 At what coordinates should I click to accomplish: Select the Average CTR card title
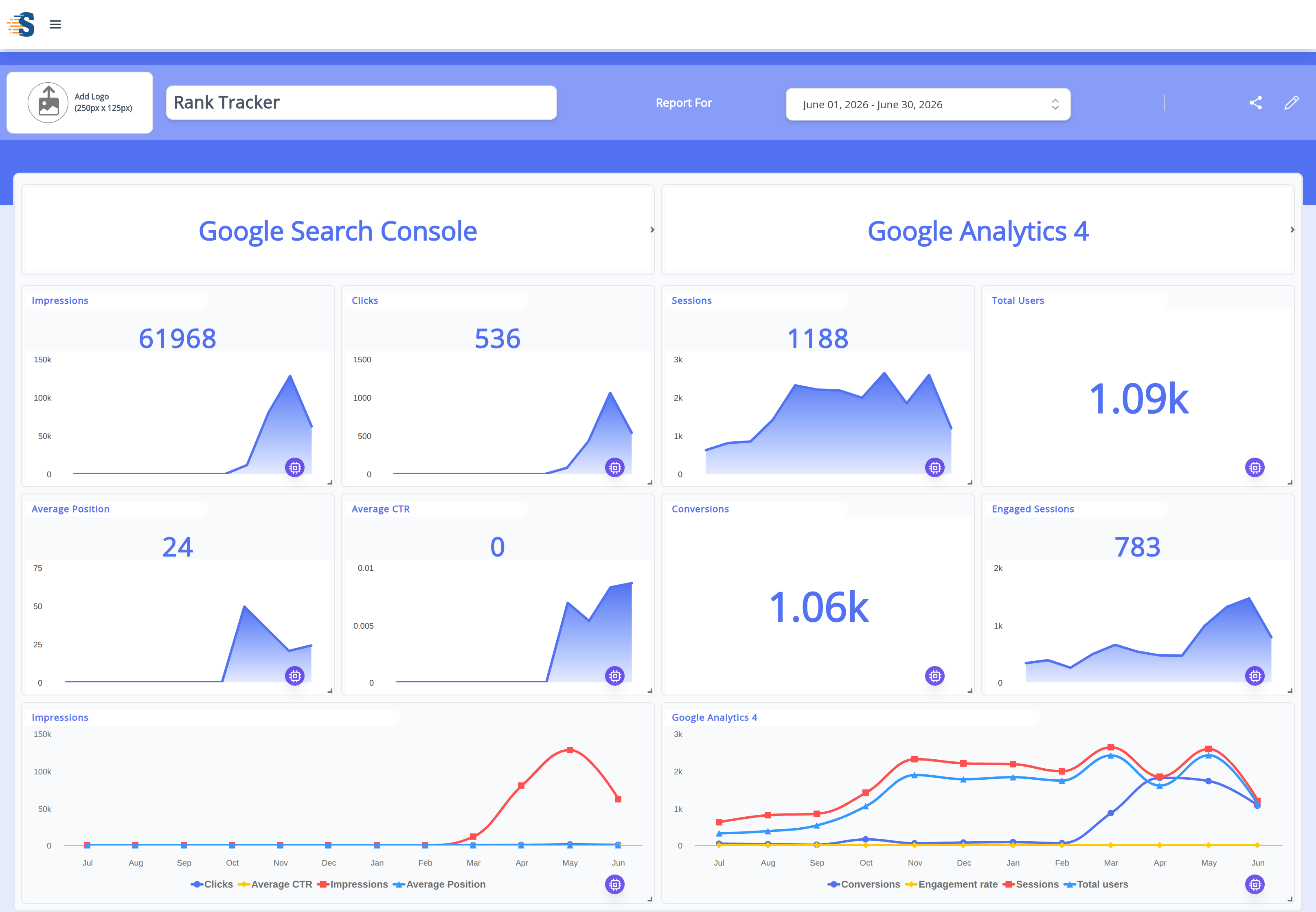pos(381,509)
